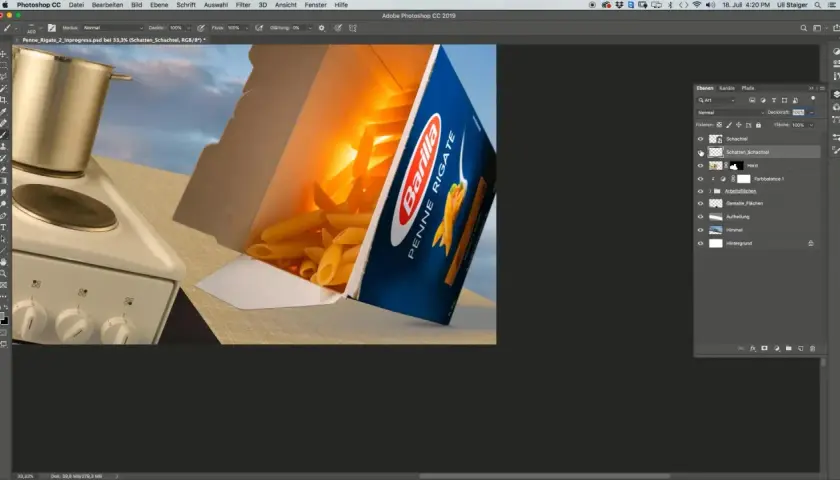
Task: Select the Crop tool
Action: click(4, 100)
